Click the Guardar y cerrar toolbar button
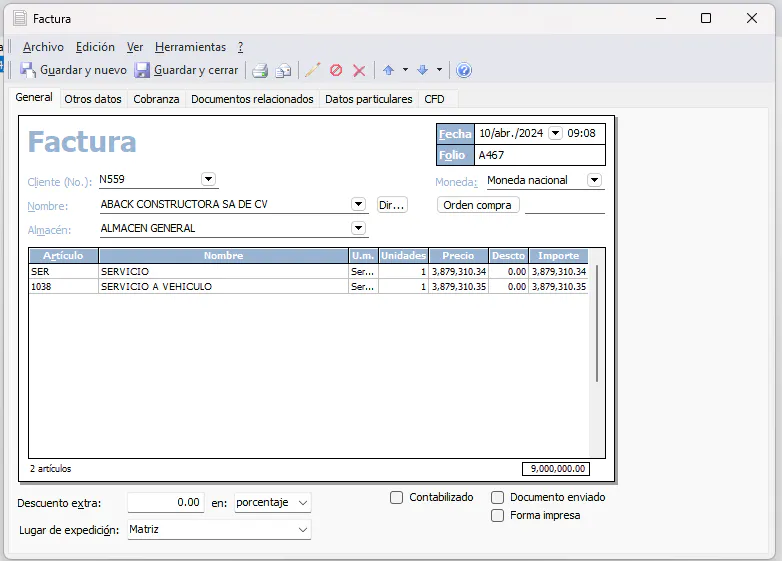 coord(187,70)
